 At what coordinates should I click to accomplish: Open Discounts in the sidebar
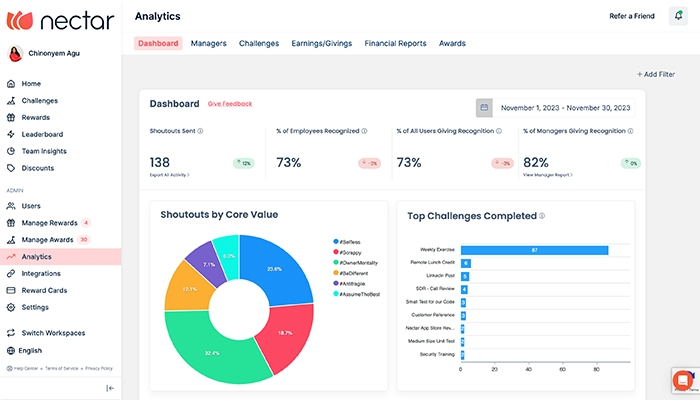tap(38, 168)
